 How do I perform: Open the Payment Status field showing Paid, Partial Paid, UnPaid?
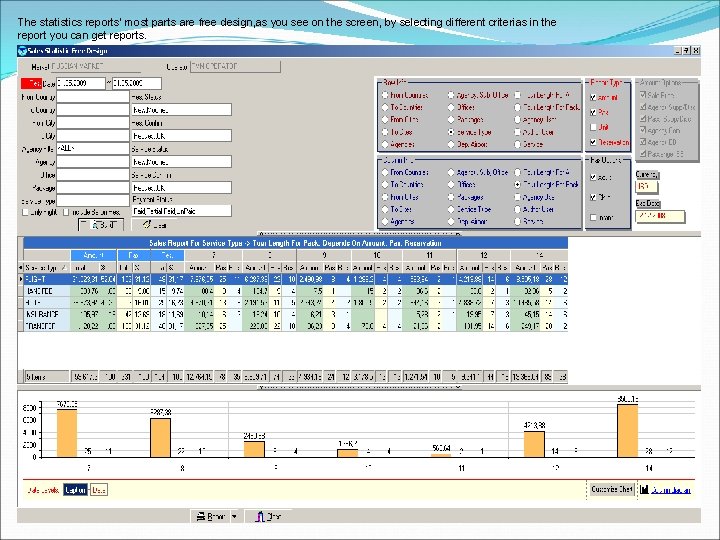(181, 211)
